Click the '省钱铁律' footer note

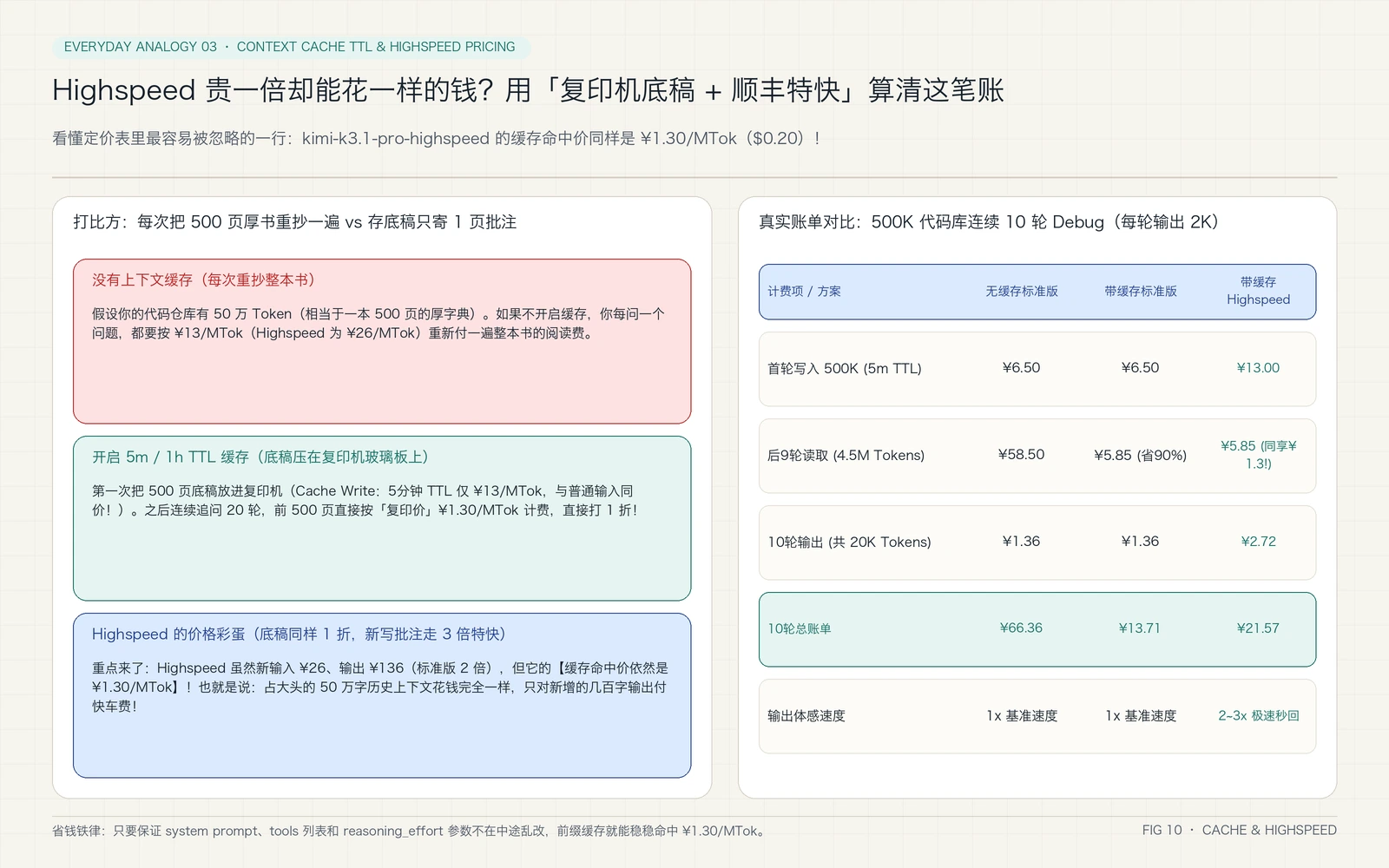[410, 831]
